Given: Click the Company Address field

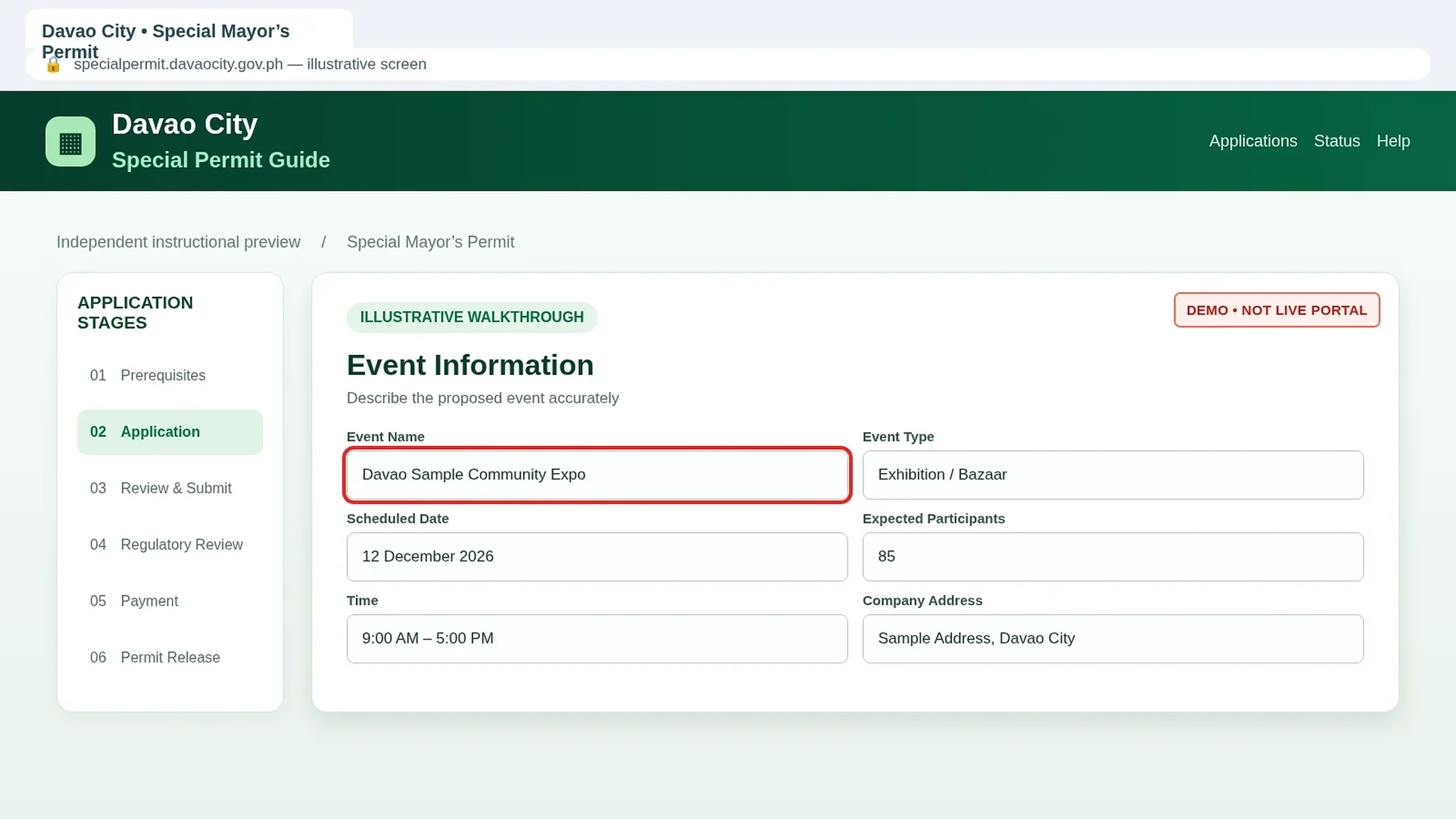Looking at the screenshot, I should pos(1113,639).
